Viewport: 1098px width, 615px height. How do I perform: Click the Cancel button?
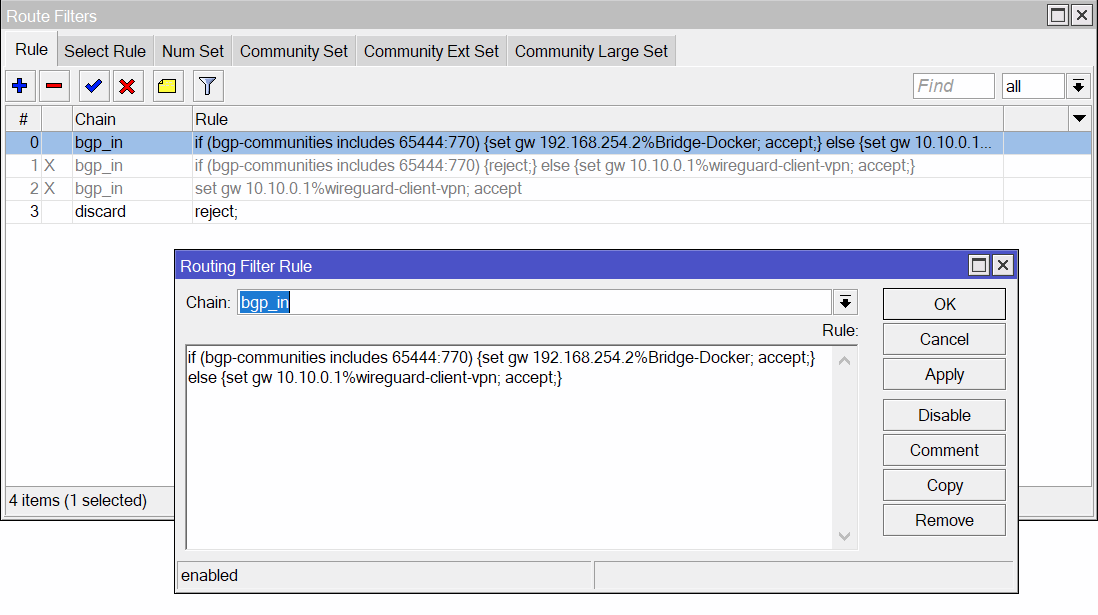click(944, 339)
